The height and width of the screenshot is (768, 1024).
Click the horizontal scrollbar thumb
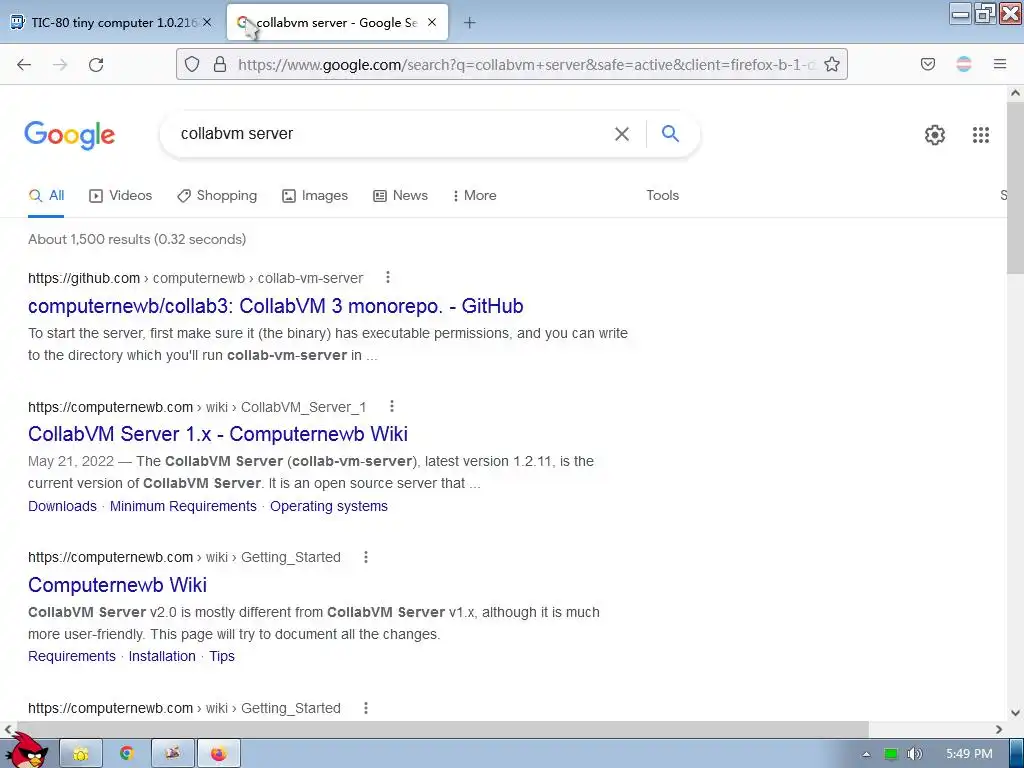(442, 729)
